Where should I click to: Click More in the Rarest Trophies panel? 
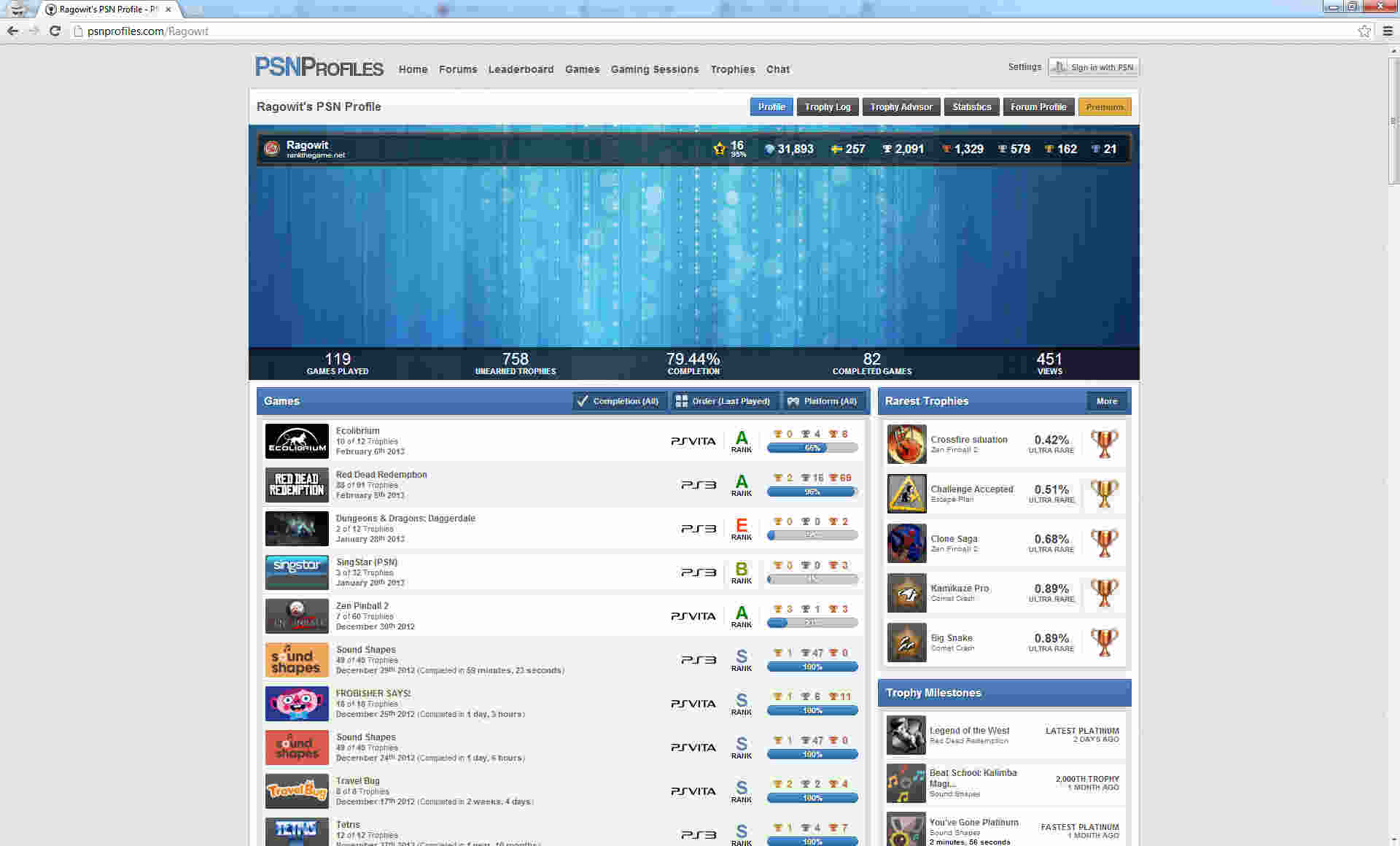(1106, 400)
